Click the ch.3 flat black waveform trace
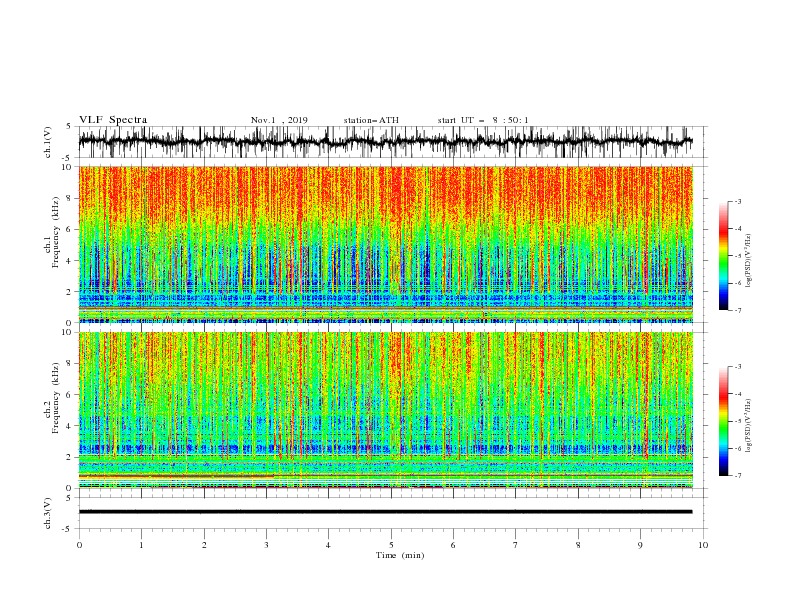 click(x=385, y=512)
